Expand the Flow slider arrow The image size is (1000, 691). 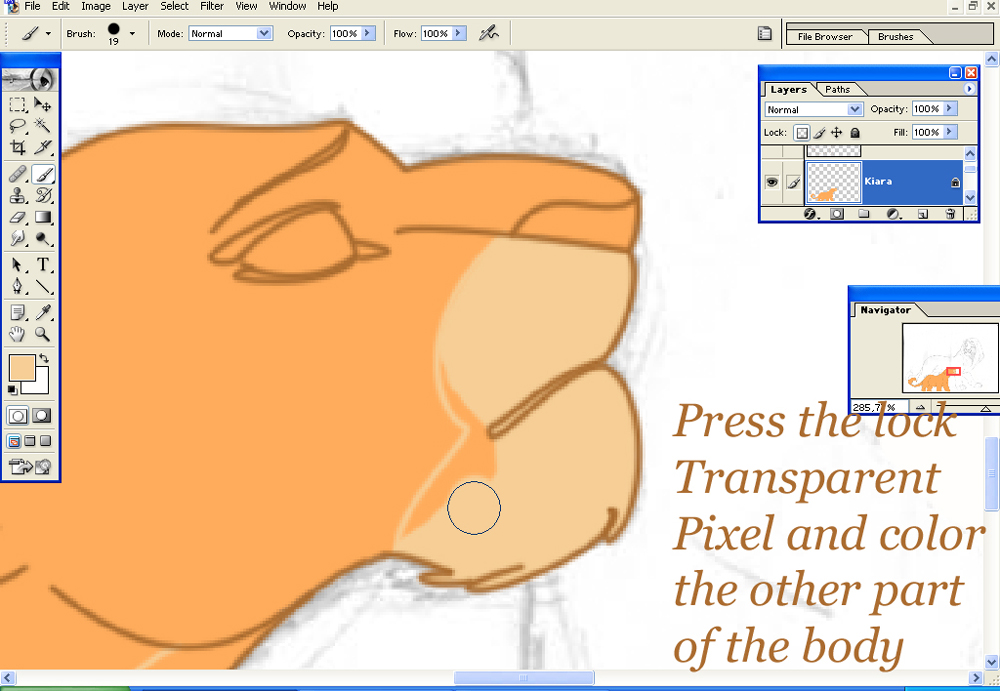pos(459,33)
